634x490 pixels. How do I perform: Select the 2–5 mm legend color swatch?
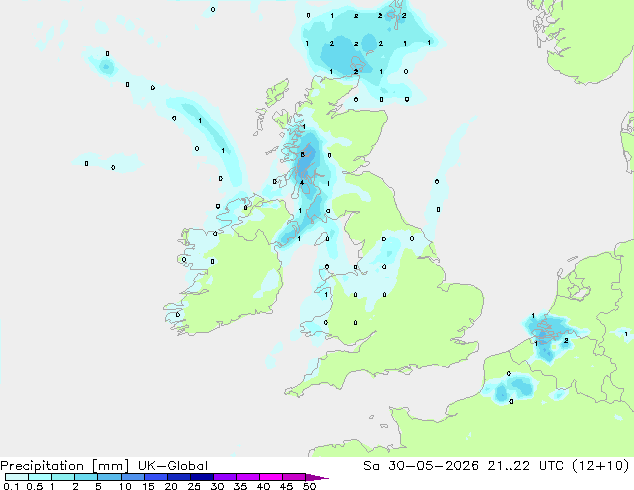pos(86,477)
